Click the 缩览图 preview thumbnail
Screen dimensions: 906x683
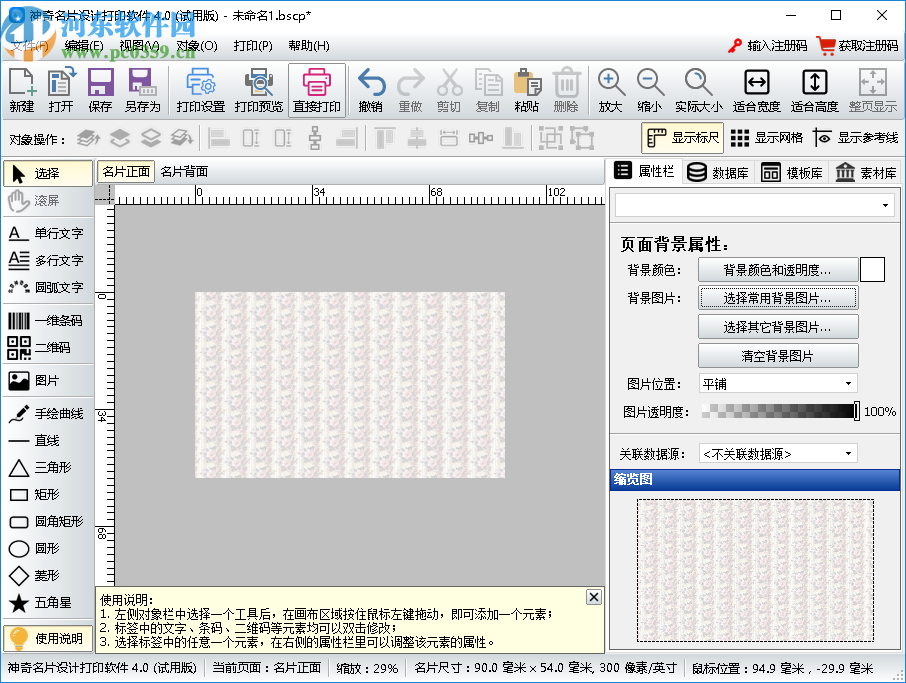point(755,570)
